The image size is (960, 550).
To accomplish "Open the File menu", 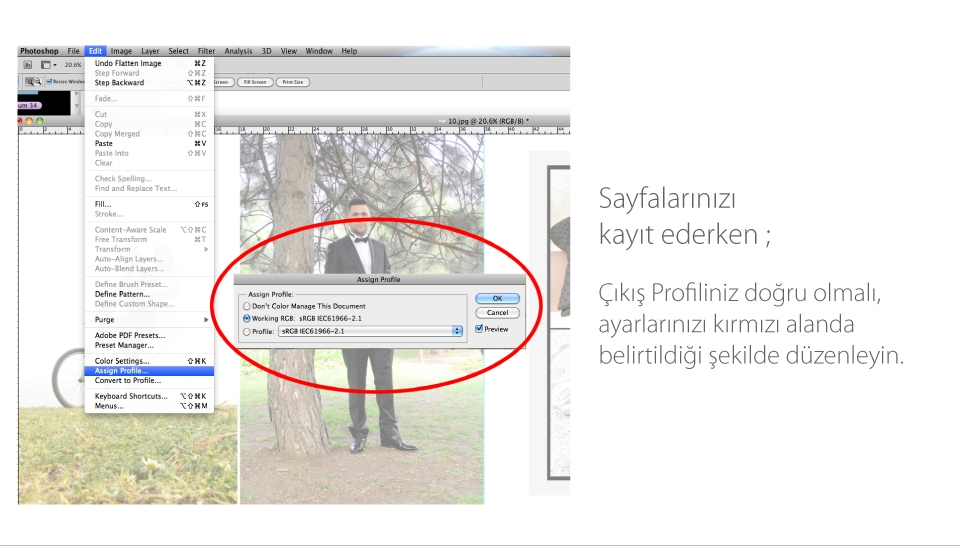I will click(x=73, y=51).
